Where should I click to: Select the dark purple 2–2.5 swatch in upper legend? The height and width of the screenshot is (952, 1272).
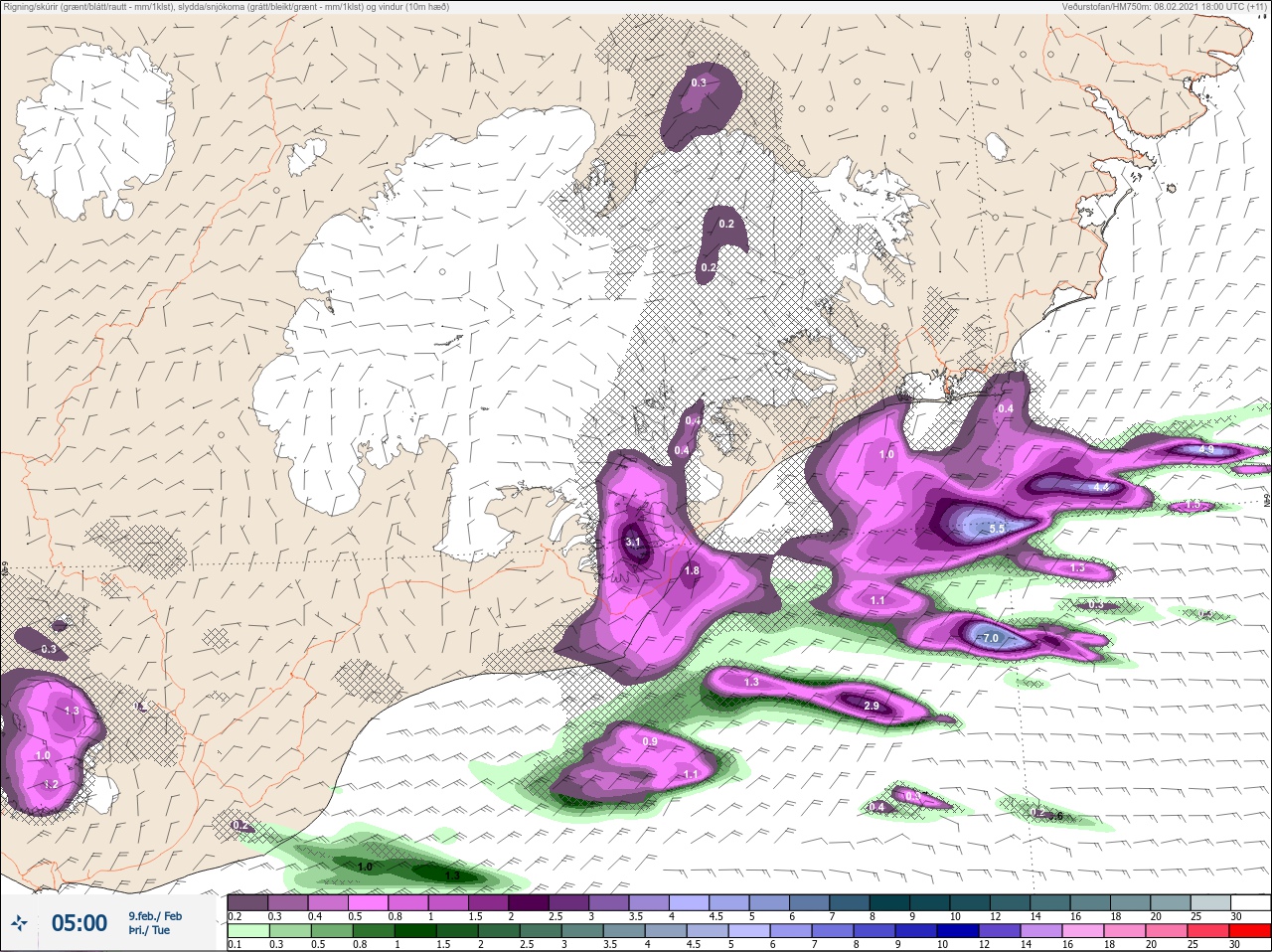(527, 902)
